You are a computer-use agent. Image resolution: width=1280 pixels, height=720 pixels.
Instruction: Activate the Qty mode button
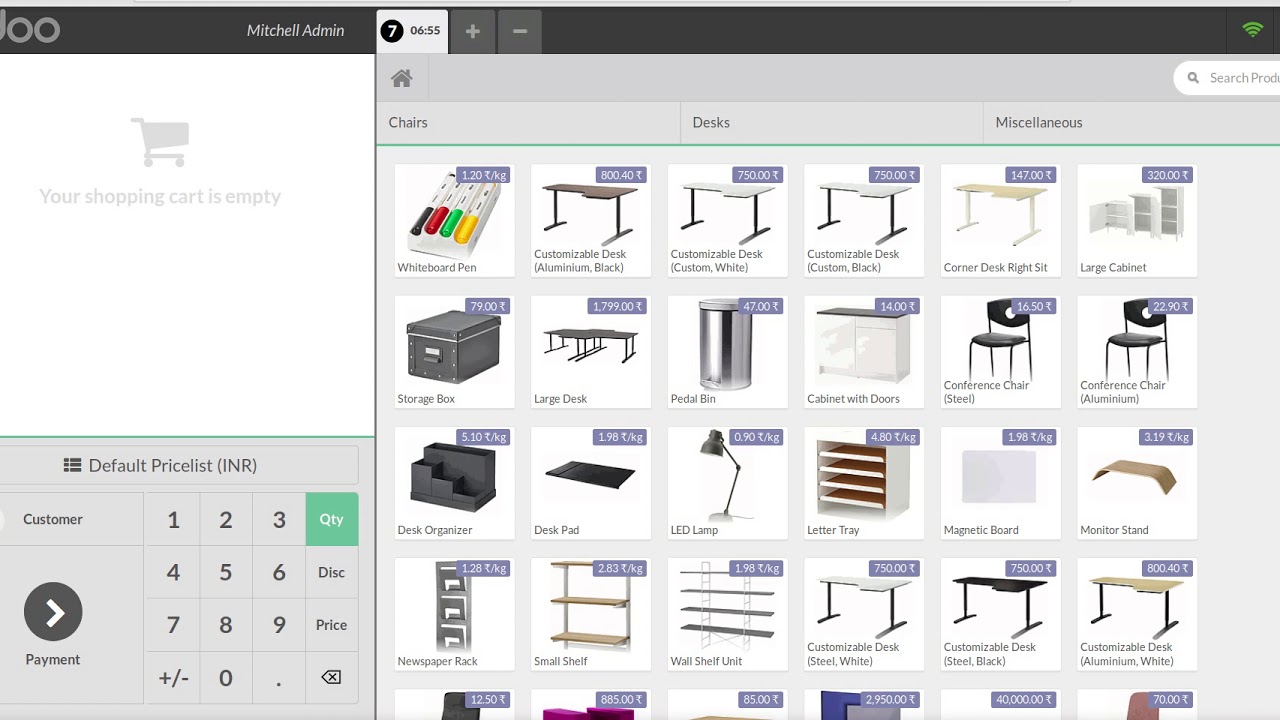331,519
